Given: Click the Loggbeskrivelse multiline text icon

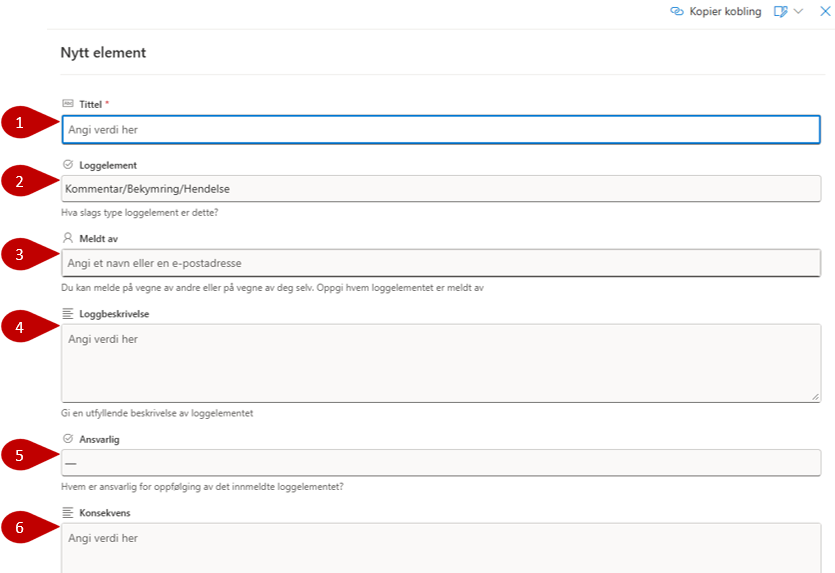Looking at the screenshot, I should pyautogui.click(x=68, y=313).
